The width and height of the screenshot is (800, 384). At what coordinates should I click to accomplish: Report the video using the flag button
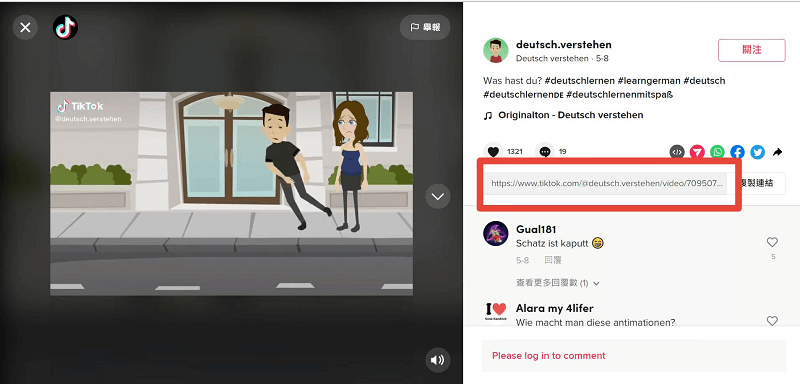click(x=425, y=28)
